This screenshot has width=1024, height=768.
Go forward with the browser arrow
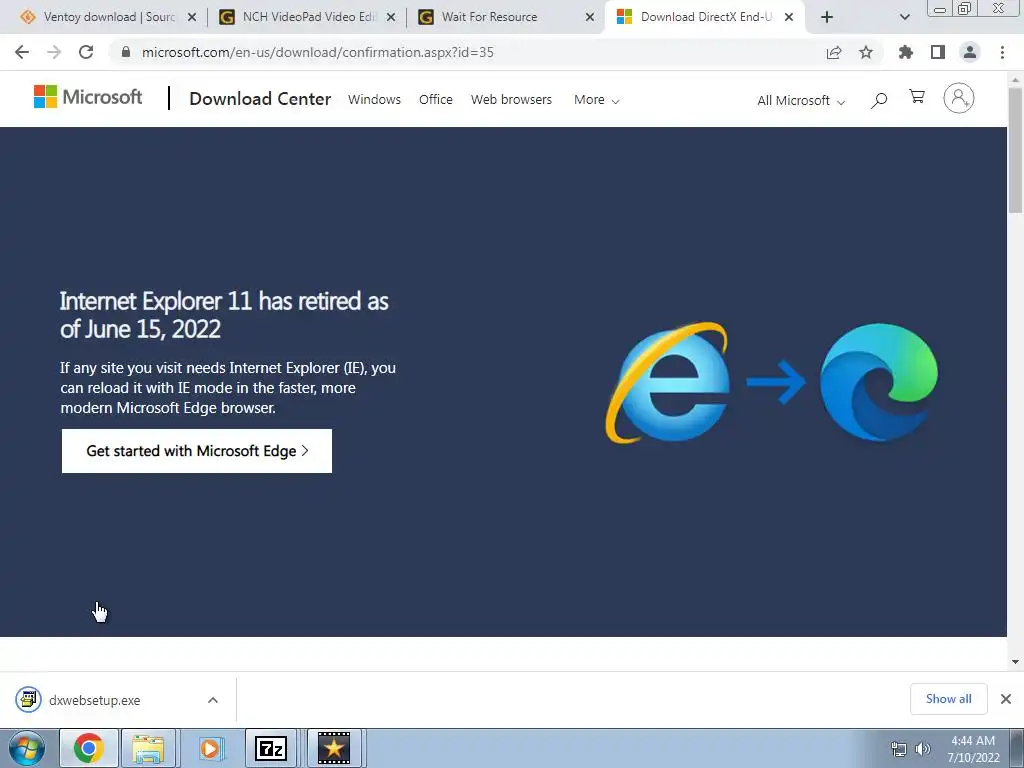coord(54,52)
